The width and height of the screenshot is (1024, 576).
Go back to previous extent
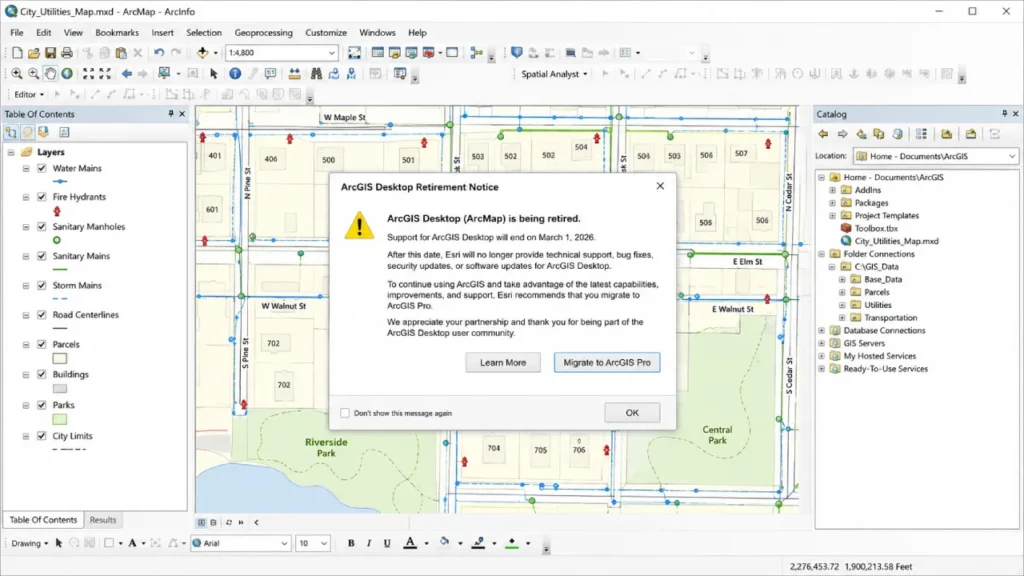point(127,74)
